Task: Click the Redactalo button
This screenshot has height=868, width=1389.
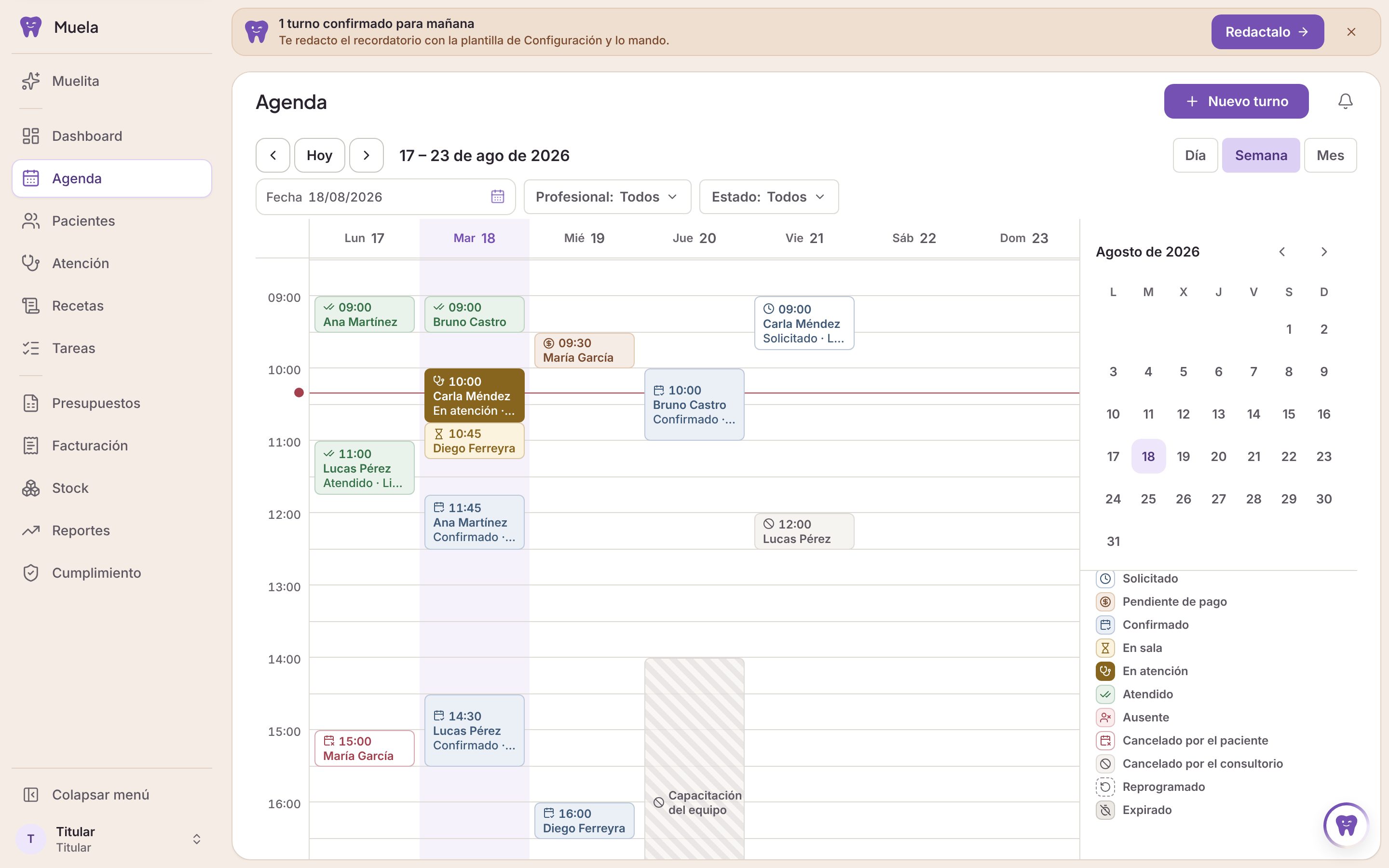Action: point(1267,32)
